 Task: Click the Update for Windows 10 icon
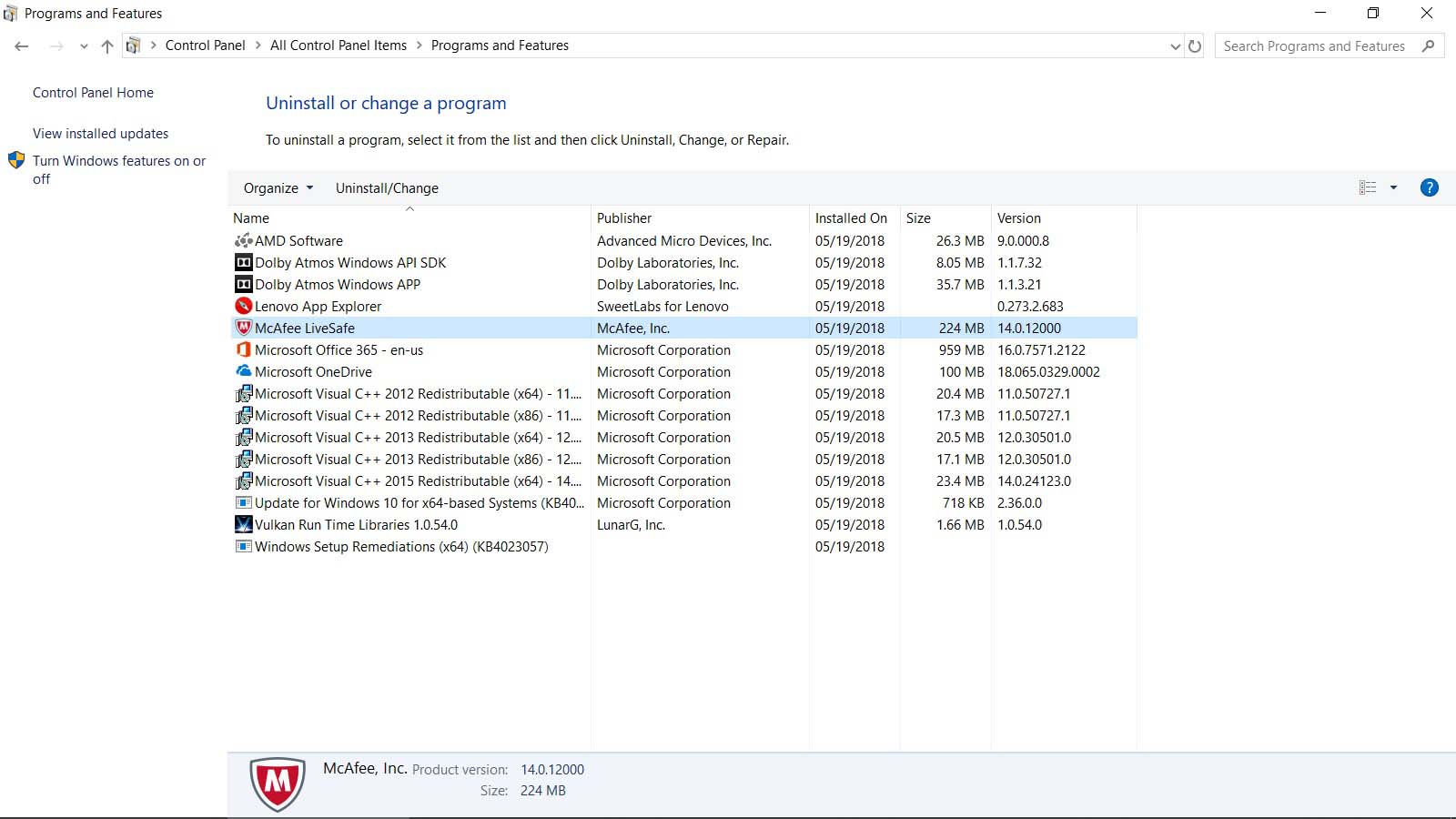(244, 503)
